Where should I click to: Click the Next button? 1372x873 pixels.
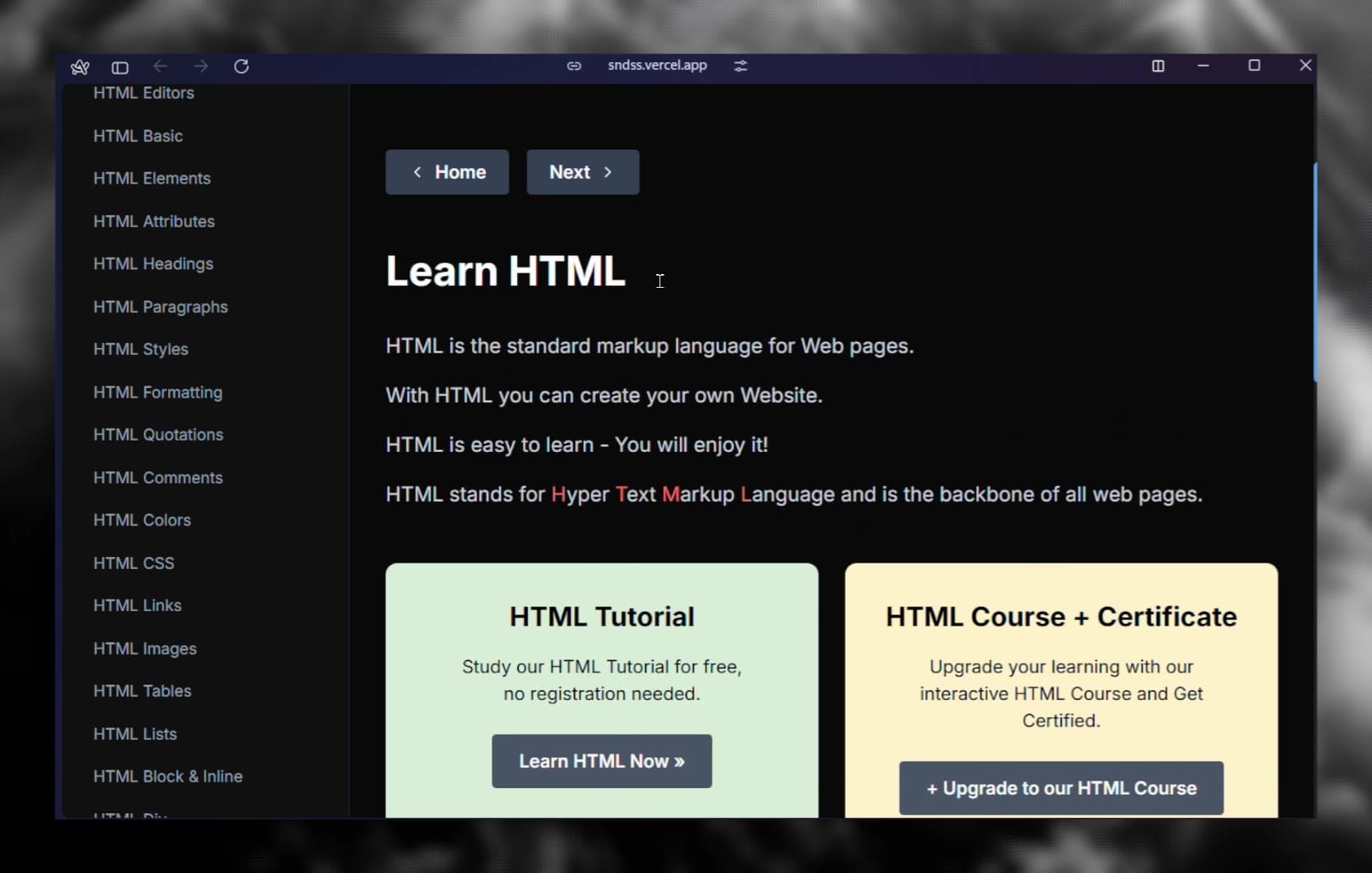(x=583, y=172)
